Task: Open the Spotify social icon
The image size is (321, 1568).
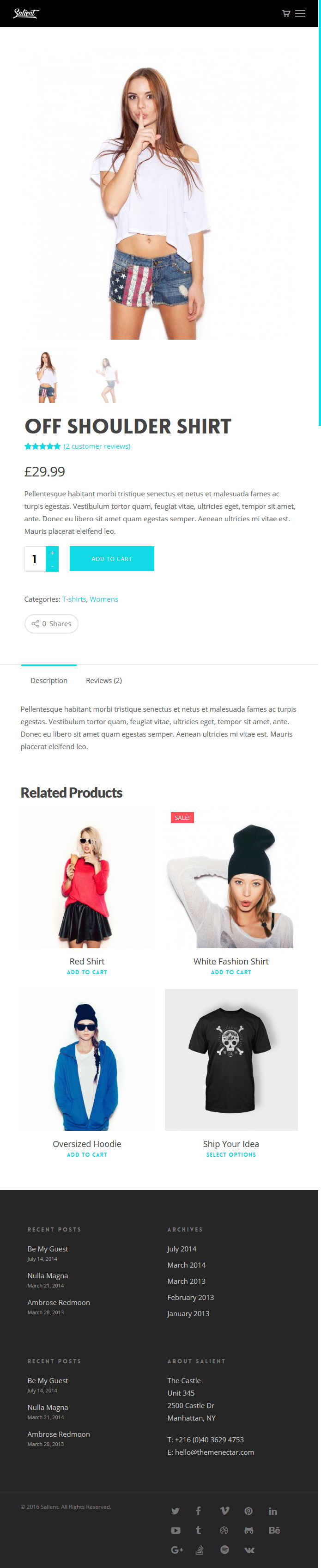Action: coord(224,1549)
